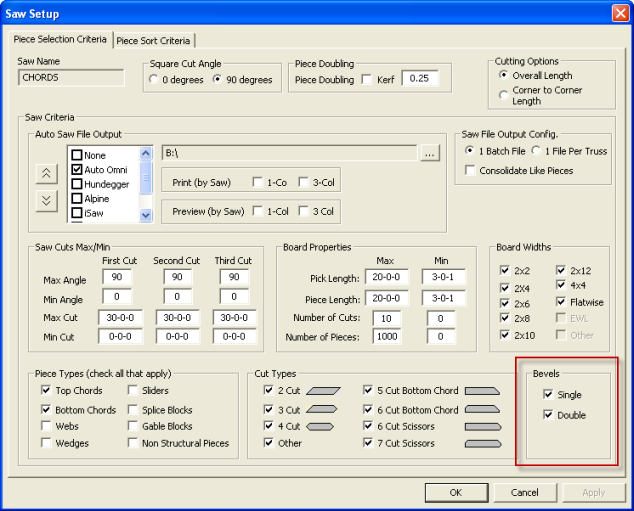This screenshot has height=511, width=634.
Task: Click the 2 Cut shape icon
Action: click(323, 391)
